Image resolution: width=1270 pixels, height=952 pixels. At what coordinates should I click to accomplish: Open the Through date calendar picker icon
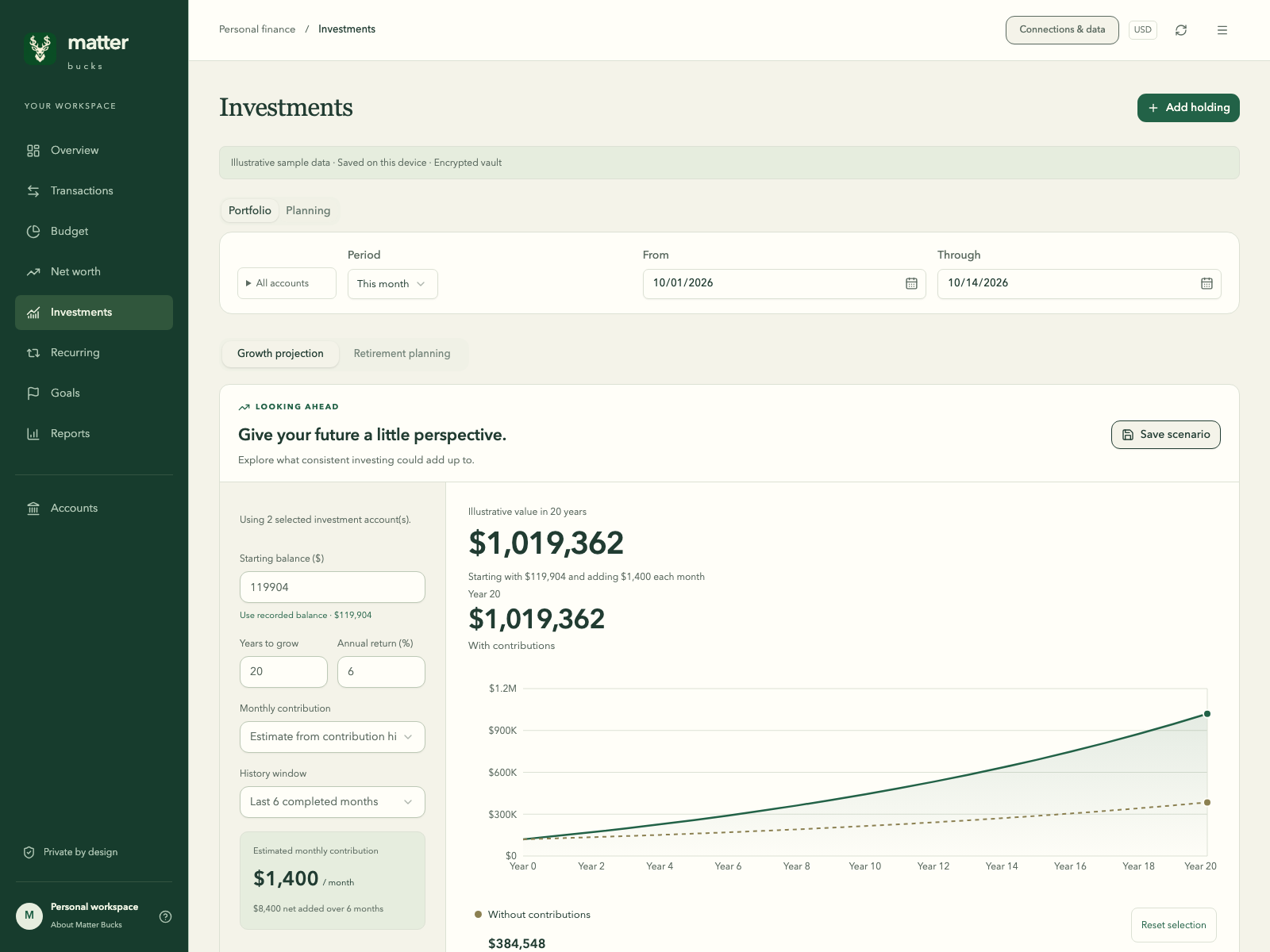tap(1206, 284)
